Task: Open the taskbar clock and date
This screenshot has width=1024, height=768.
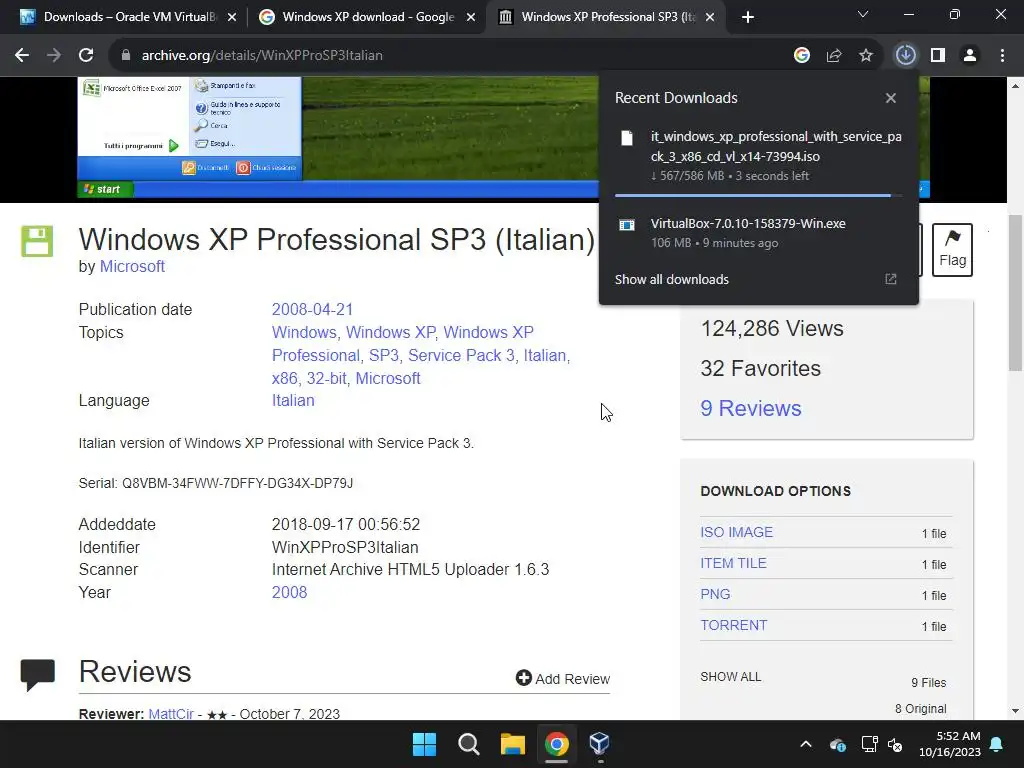Action: pos(950,744)
